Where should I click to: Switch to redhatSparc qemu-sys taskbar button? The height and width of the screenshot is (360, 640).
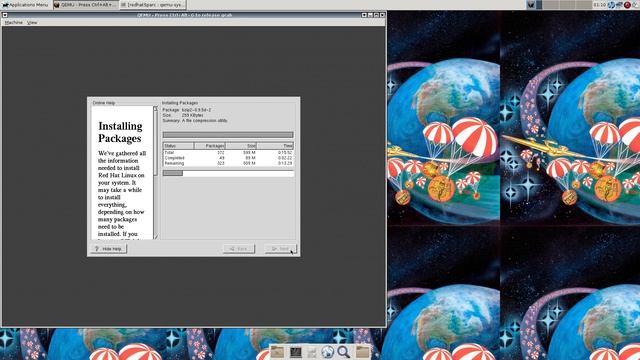153,5
